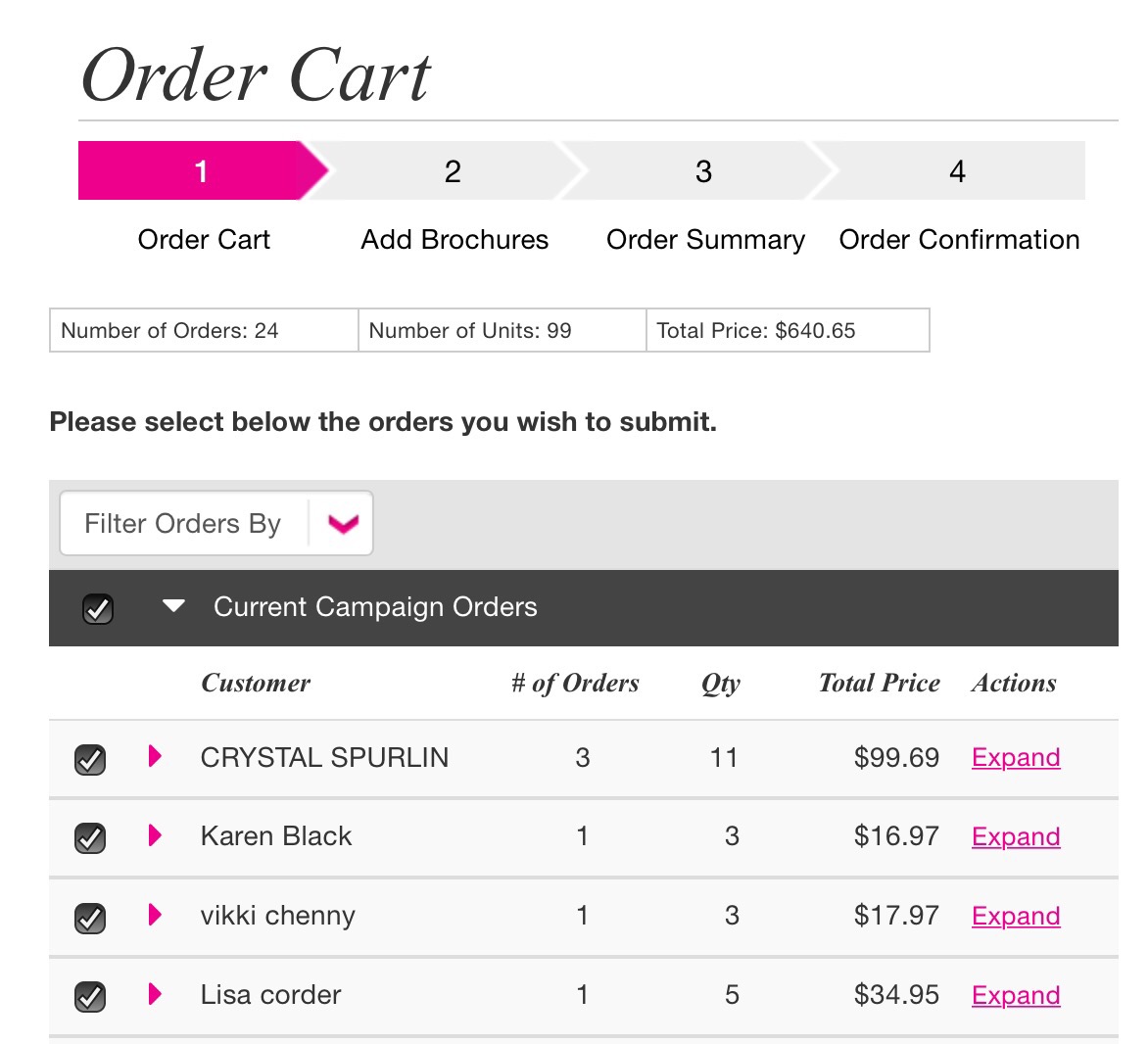Image resolution: width=1148 pixels, height=1044 pixels.
Task: Click the pink triangle beside vikki chenny
Action: 154,916
